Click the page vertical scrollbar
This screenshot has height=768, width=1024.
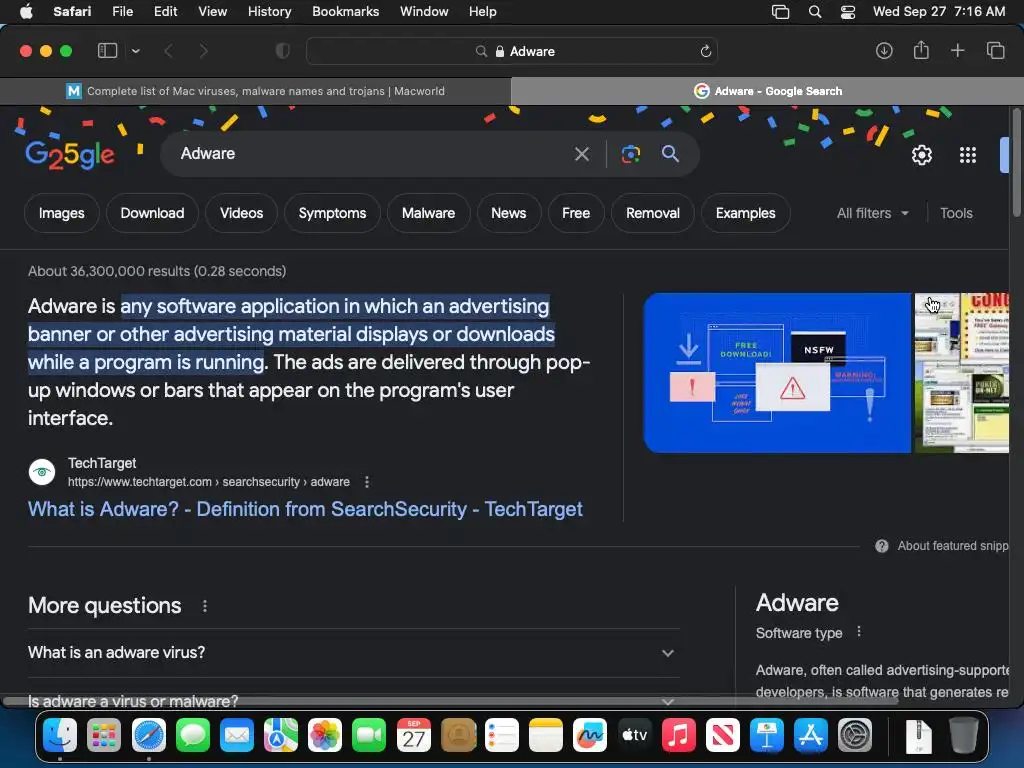point(1016,163)
